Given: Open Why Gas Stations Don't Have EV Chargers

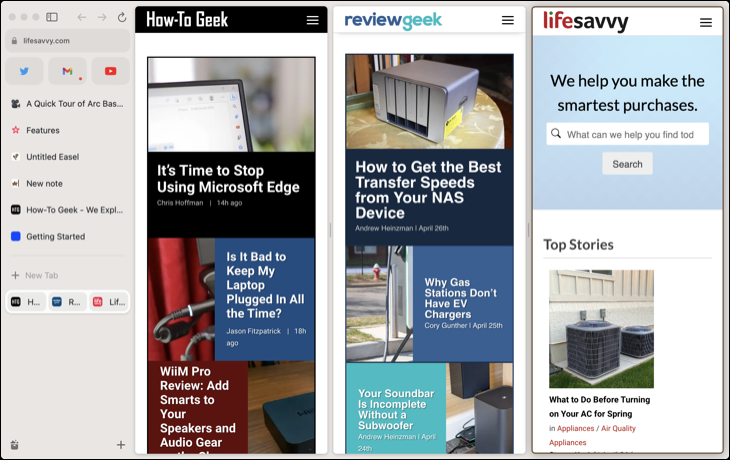Looking at the screenshot, I should (x=460, y=298).
